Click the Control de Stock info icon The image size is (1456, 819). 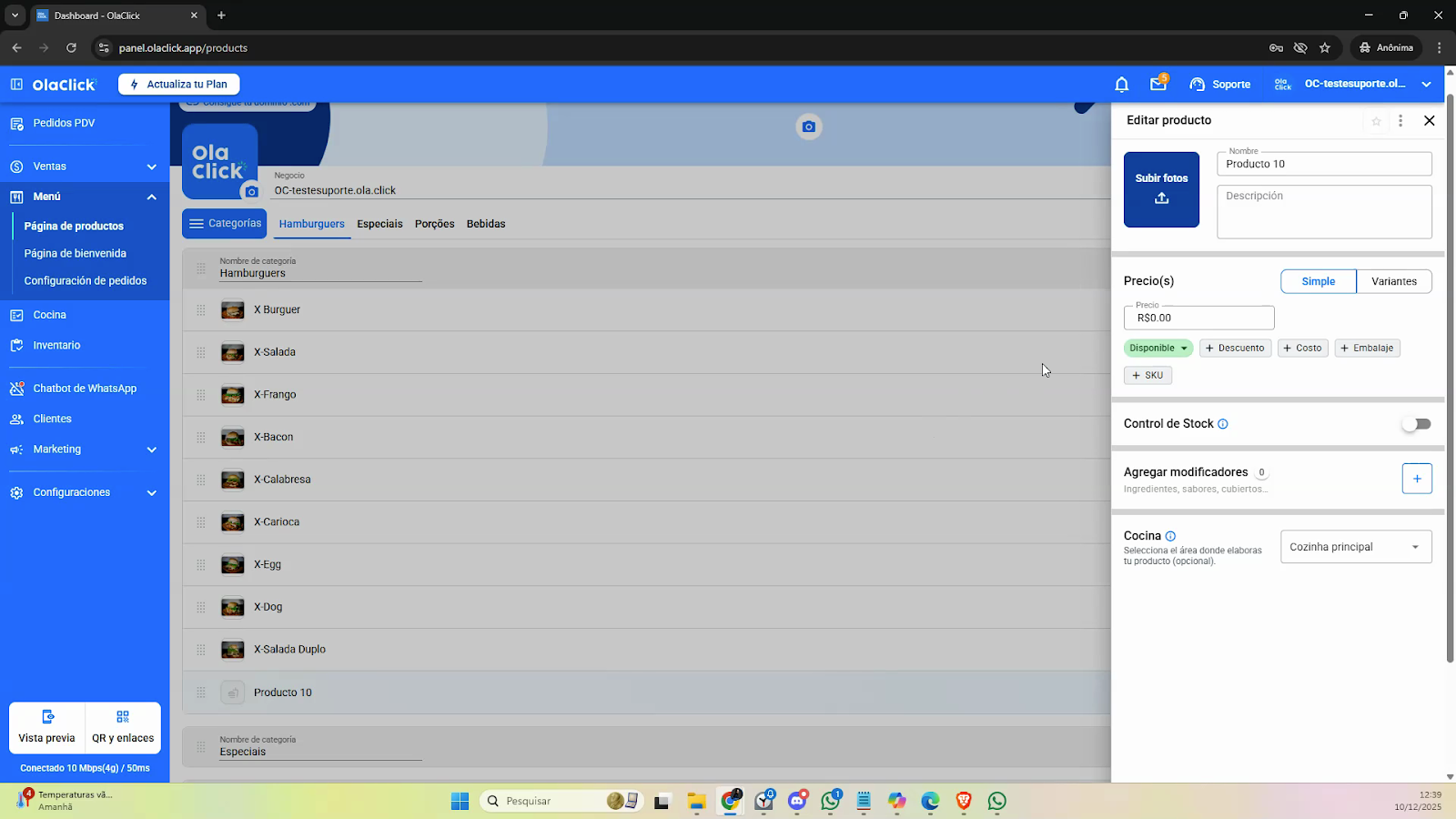1223,424
